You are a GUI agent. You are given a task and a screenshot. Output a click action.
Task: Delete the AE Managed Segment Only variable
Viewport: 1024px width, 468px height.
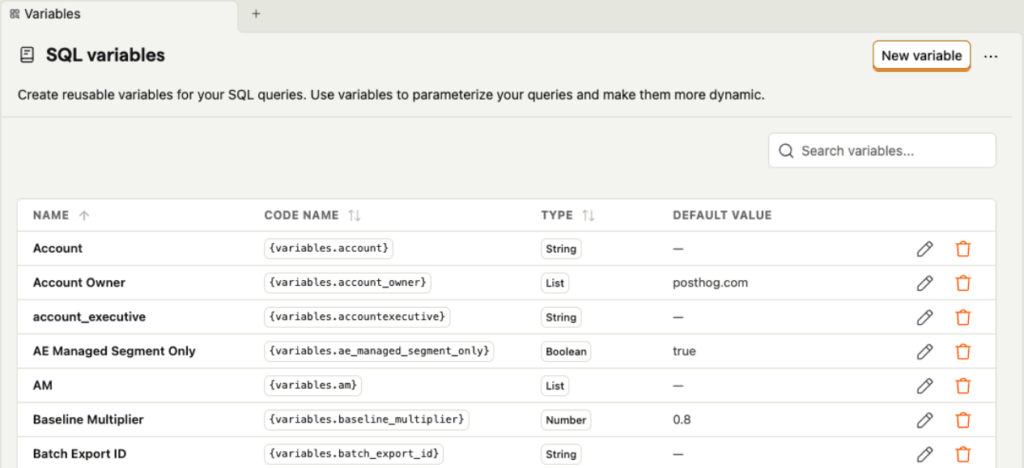(x=963, y=351)
